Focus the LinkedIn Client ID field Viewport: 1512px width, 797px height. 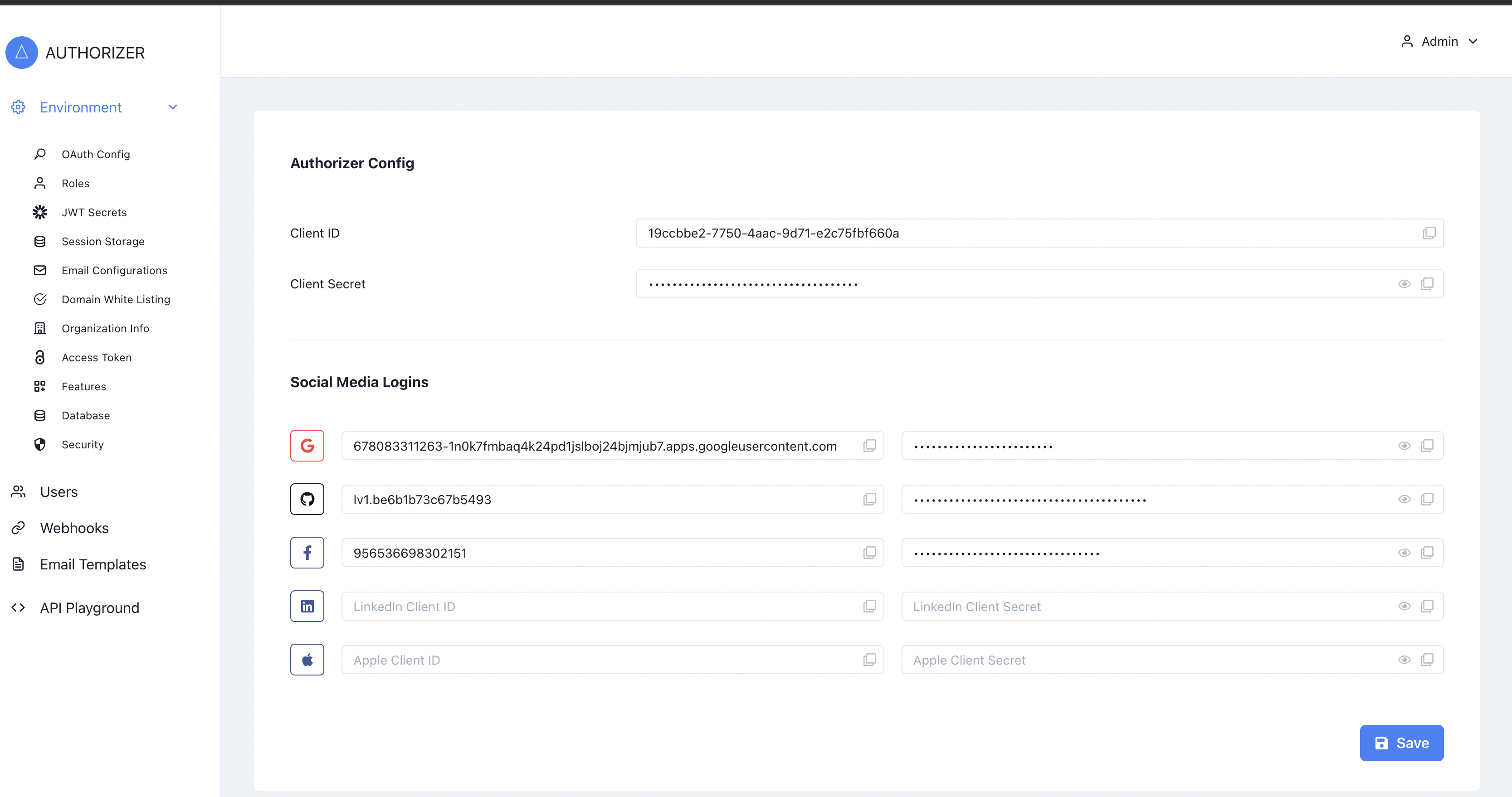pos(612,606)
